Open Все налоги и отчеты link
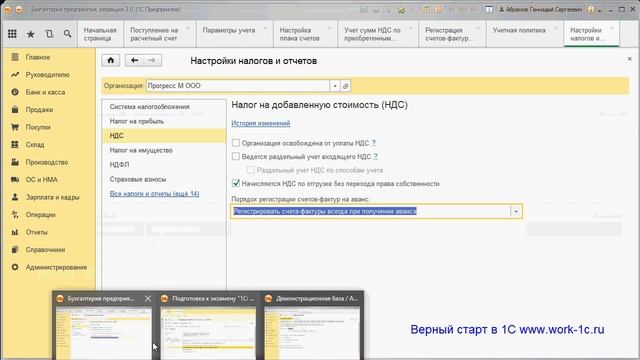Screen dimensions: 640x360 (x=154, y=194)
